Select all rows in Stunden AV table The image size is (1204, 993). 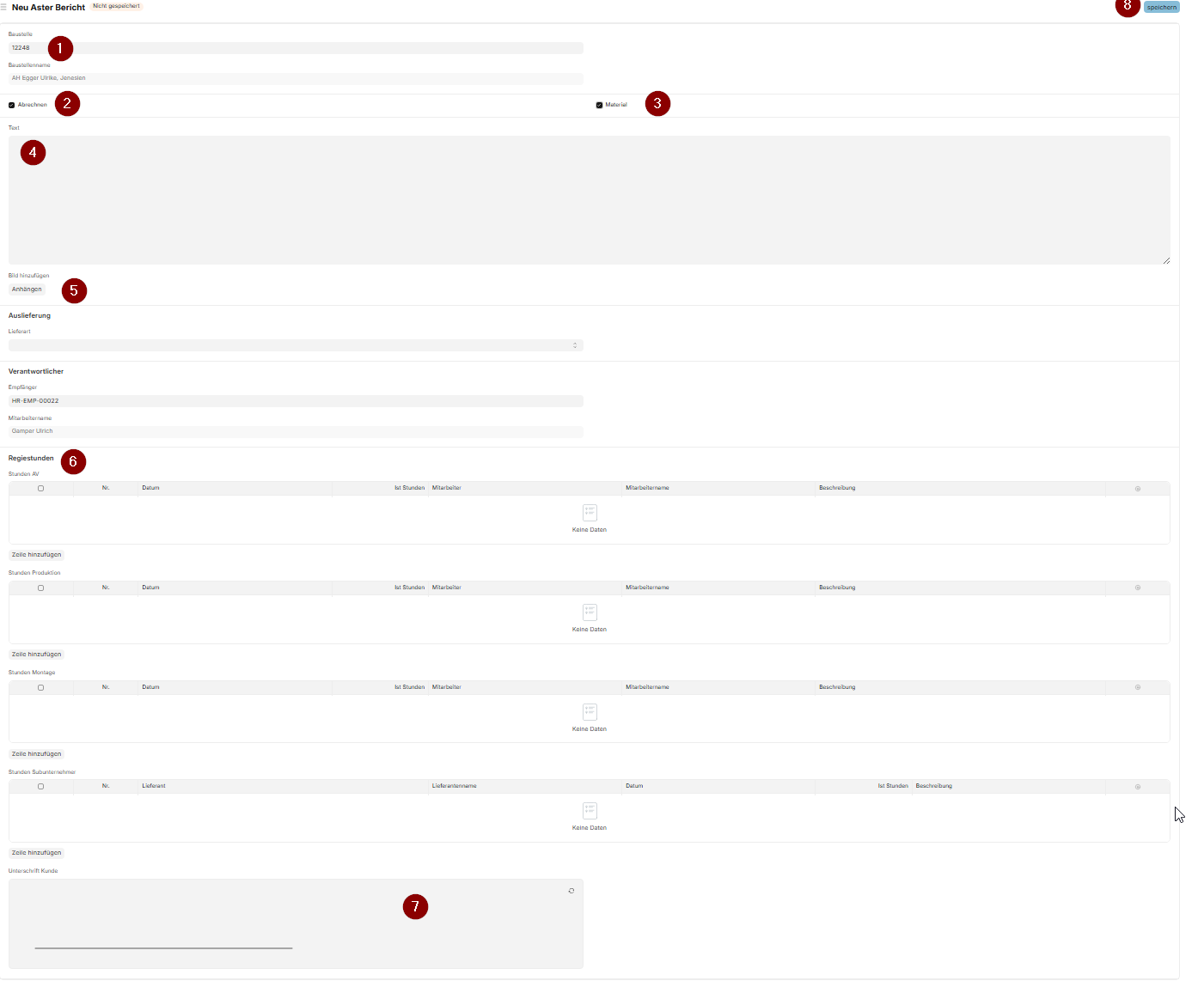pos(40,489)
